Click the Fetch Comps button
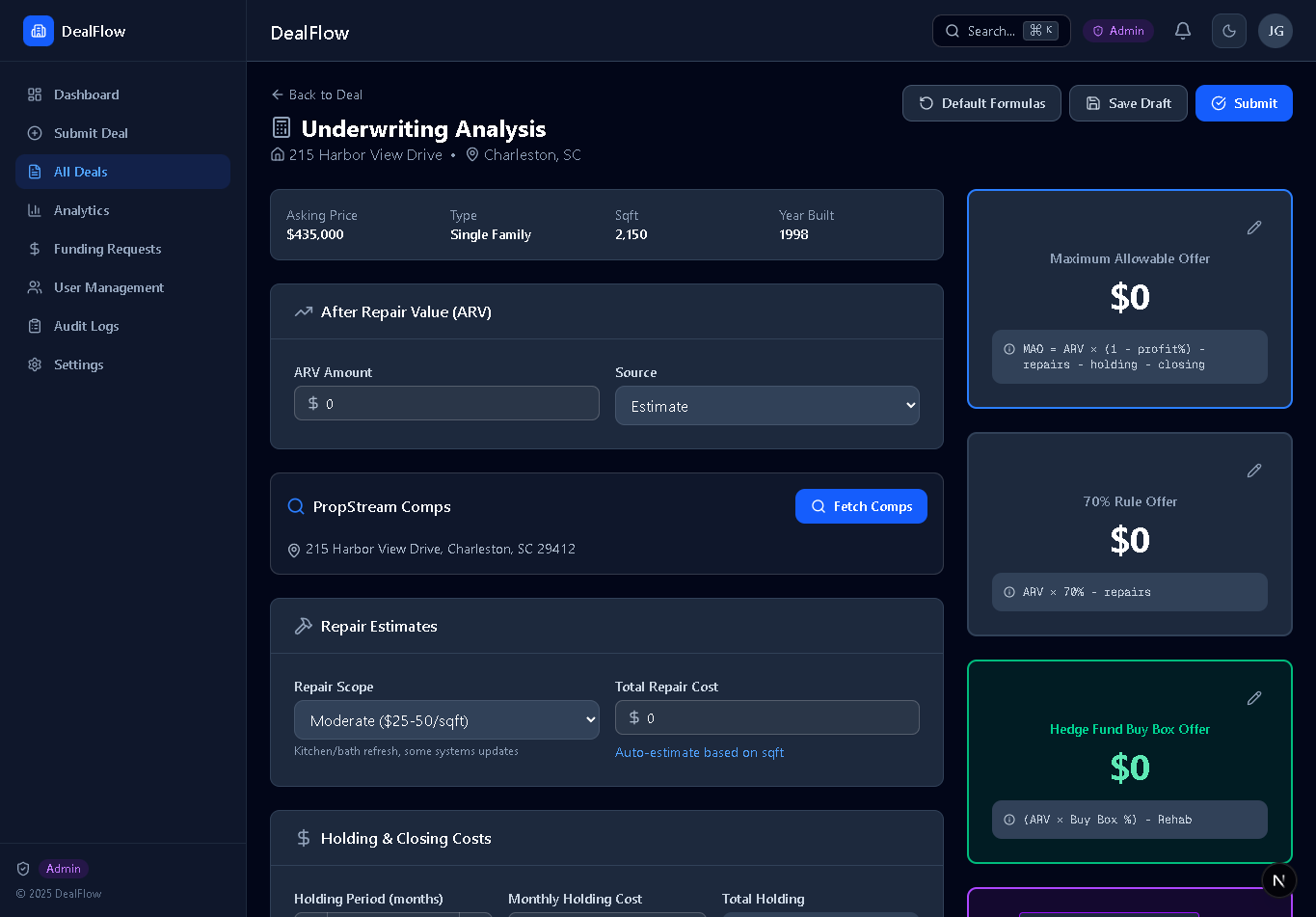This screenshot has height=917, width=1316. (x=861, y=506)
